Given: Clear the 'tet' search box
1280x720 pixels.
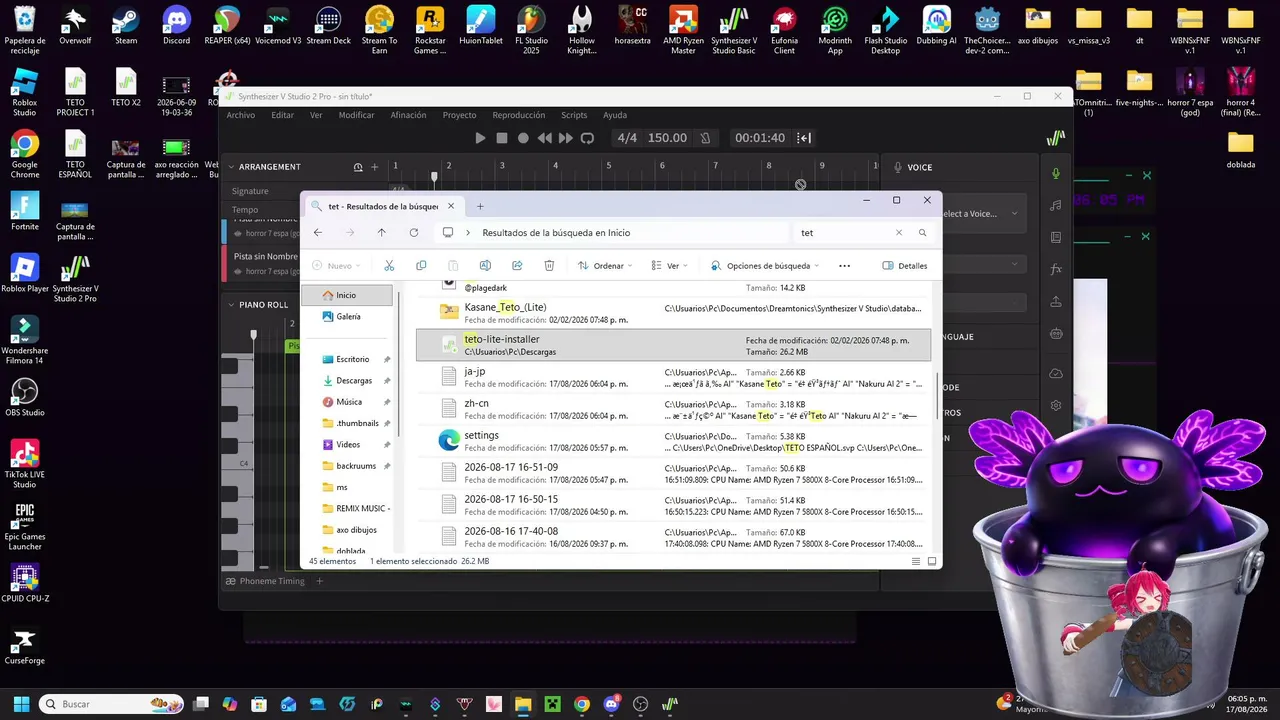Looking at the screenshot, I should click(898, 233).
